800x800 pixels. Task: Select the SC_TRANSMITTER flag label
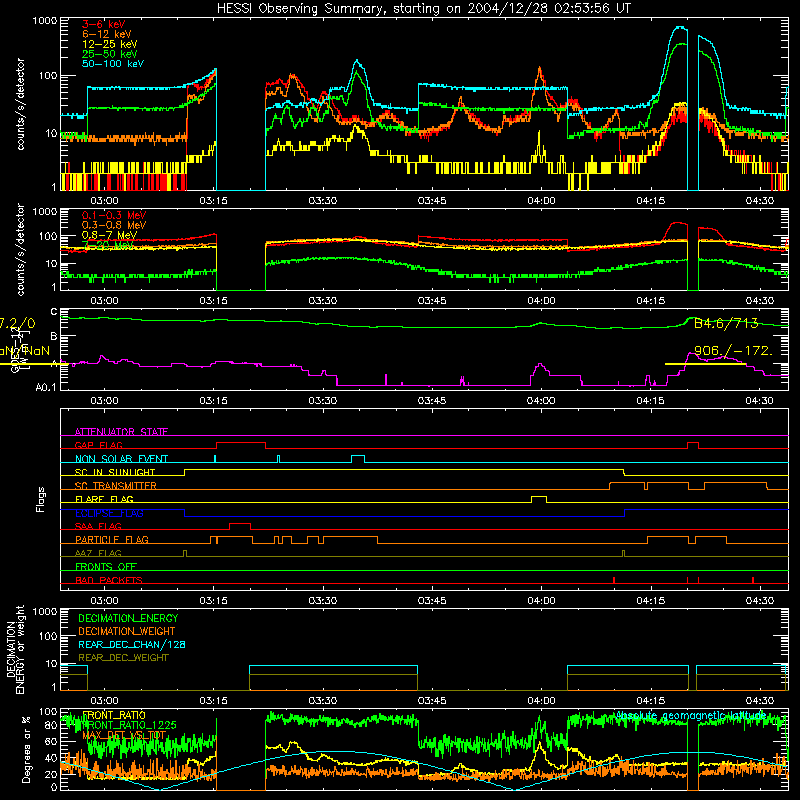(x=116, y=486)
